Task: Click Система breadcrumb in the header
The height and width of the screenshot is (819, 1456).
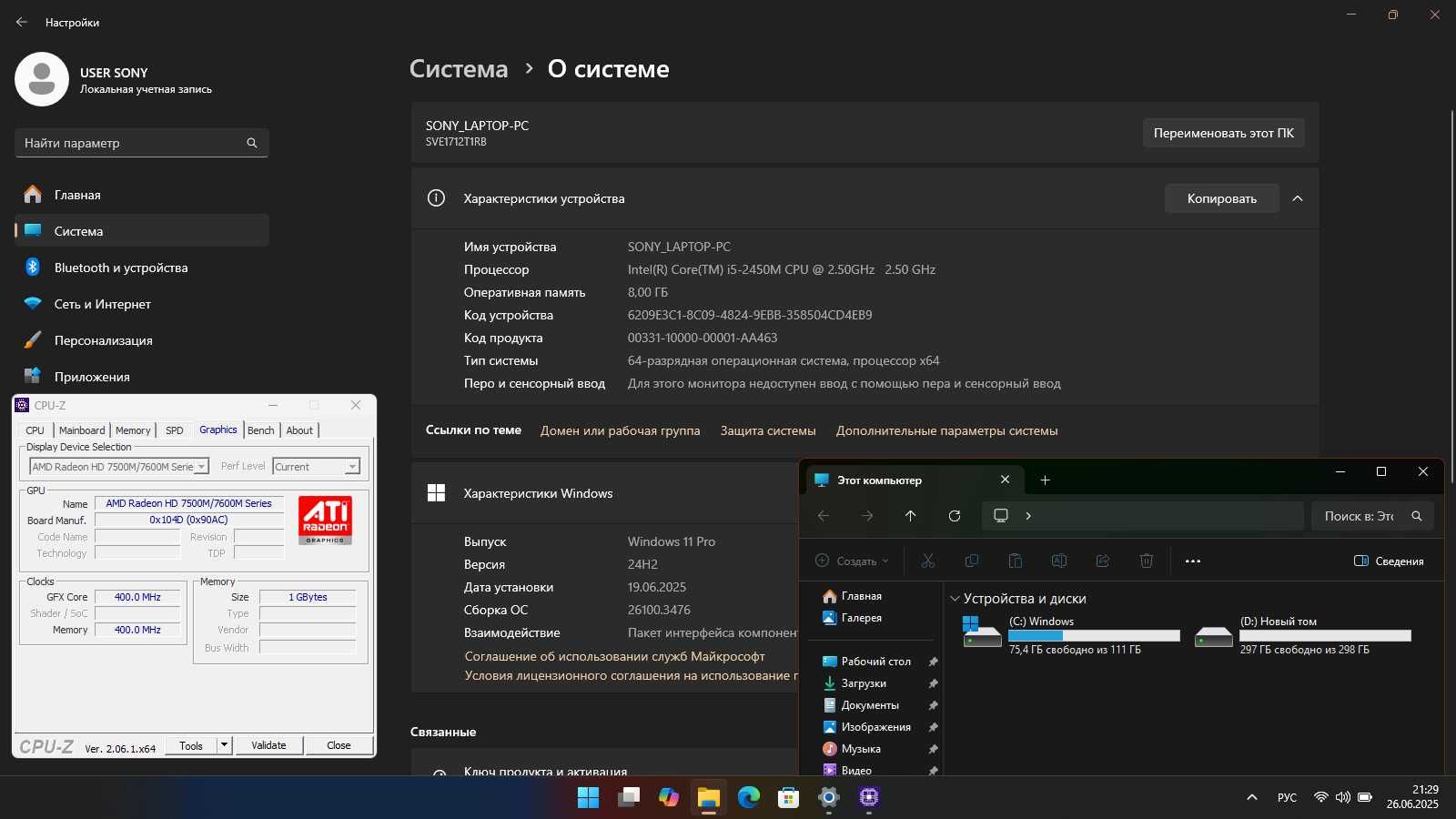Action: (x=459, y=69)
